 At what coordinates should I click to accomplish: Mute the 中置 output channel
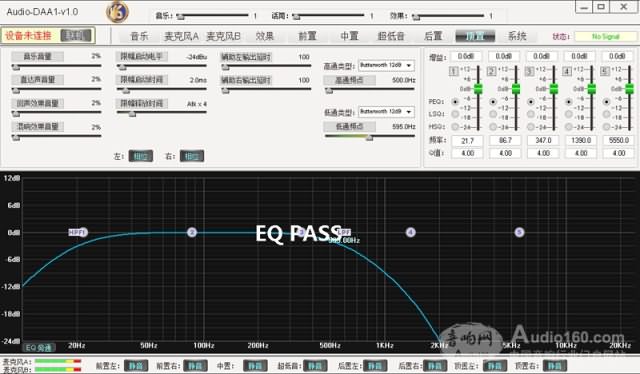tap(255, 365)
